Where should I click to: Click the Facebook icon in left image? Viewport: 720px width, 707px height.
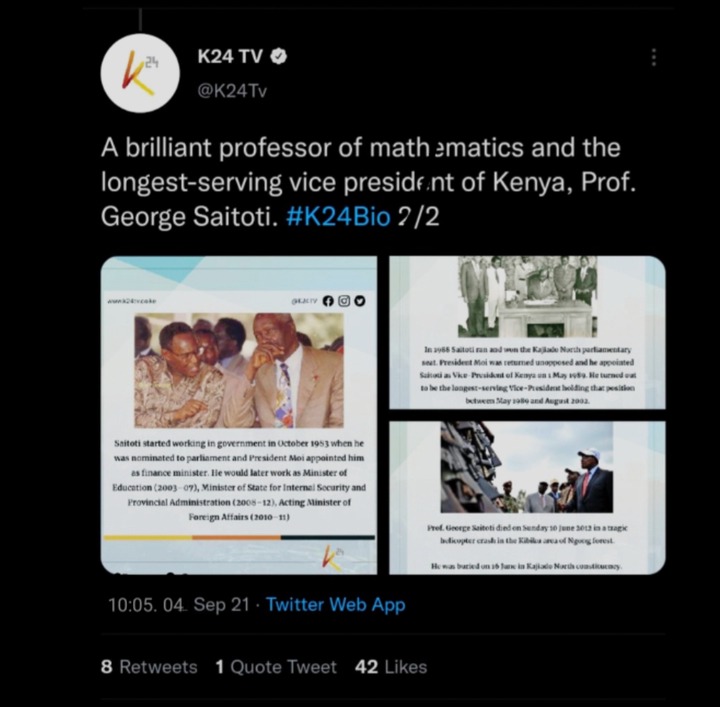pos(328,301)
